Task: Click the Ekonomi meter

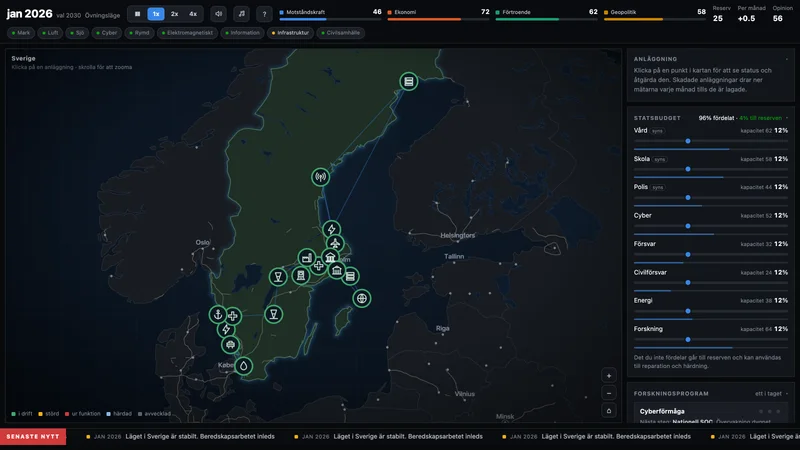Action: click(x=438, y=14)
